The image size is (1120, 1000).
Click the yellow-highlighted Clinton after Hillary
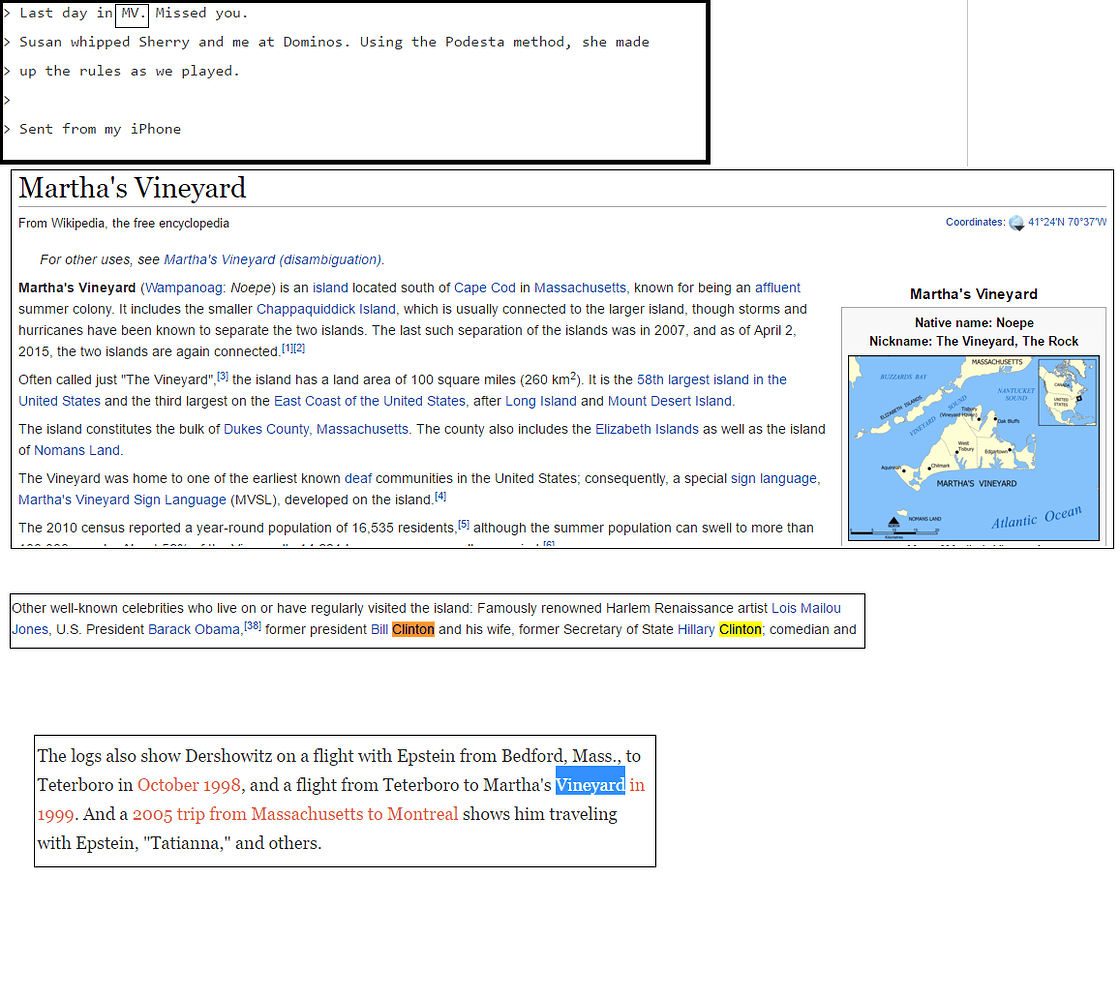(x=740, y=630)
